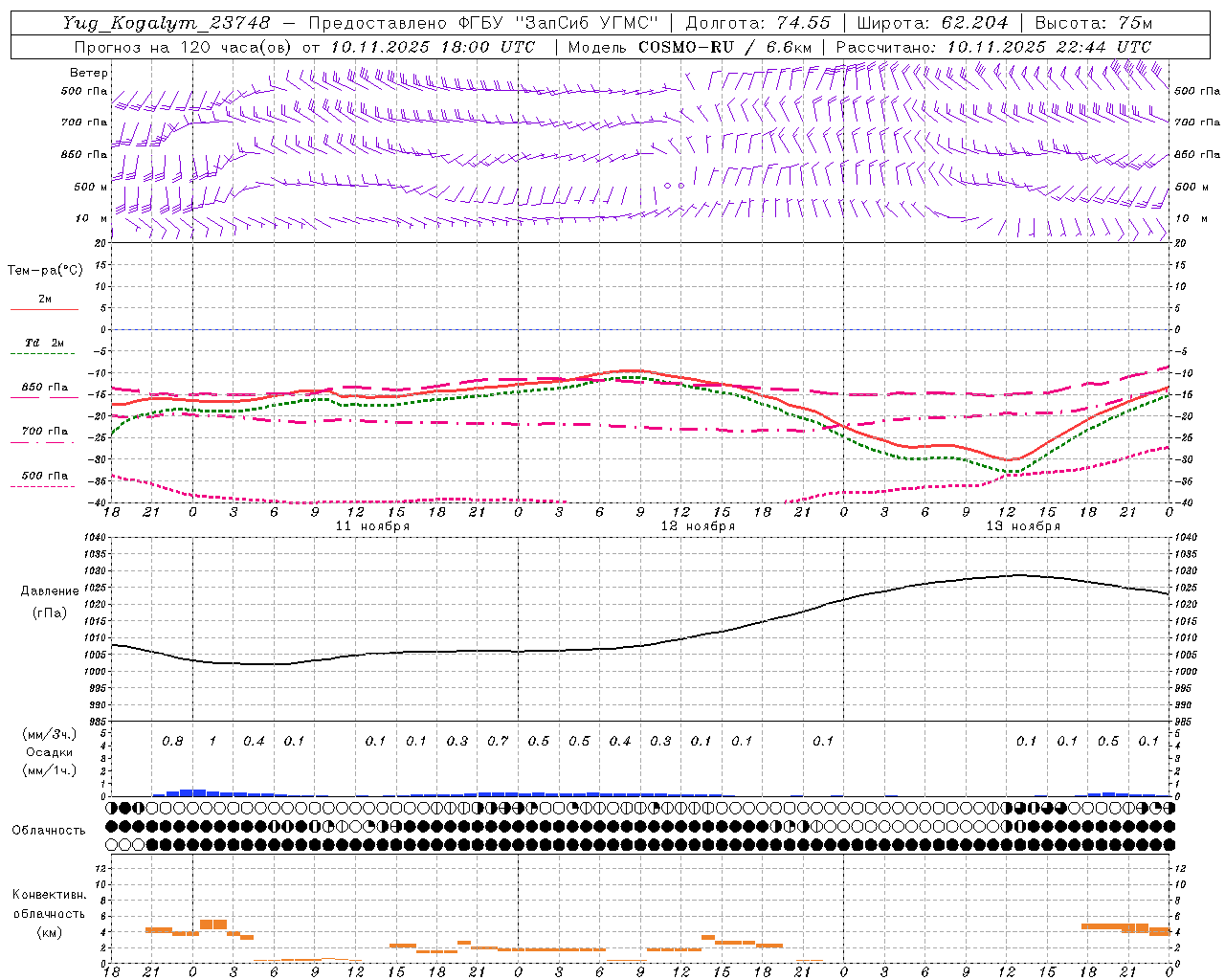Click the latitude value Широта: 62.204
Viewport: 1225px width, 980px height.
point(932,23)
